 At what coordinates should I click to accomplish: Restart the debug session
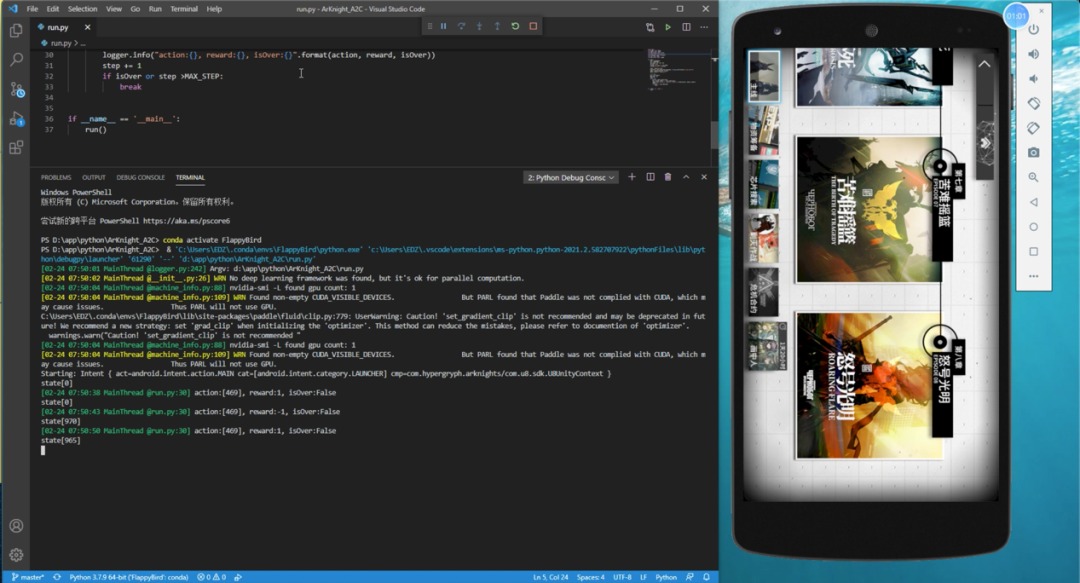click(x=515, y=26)
